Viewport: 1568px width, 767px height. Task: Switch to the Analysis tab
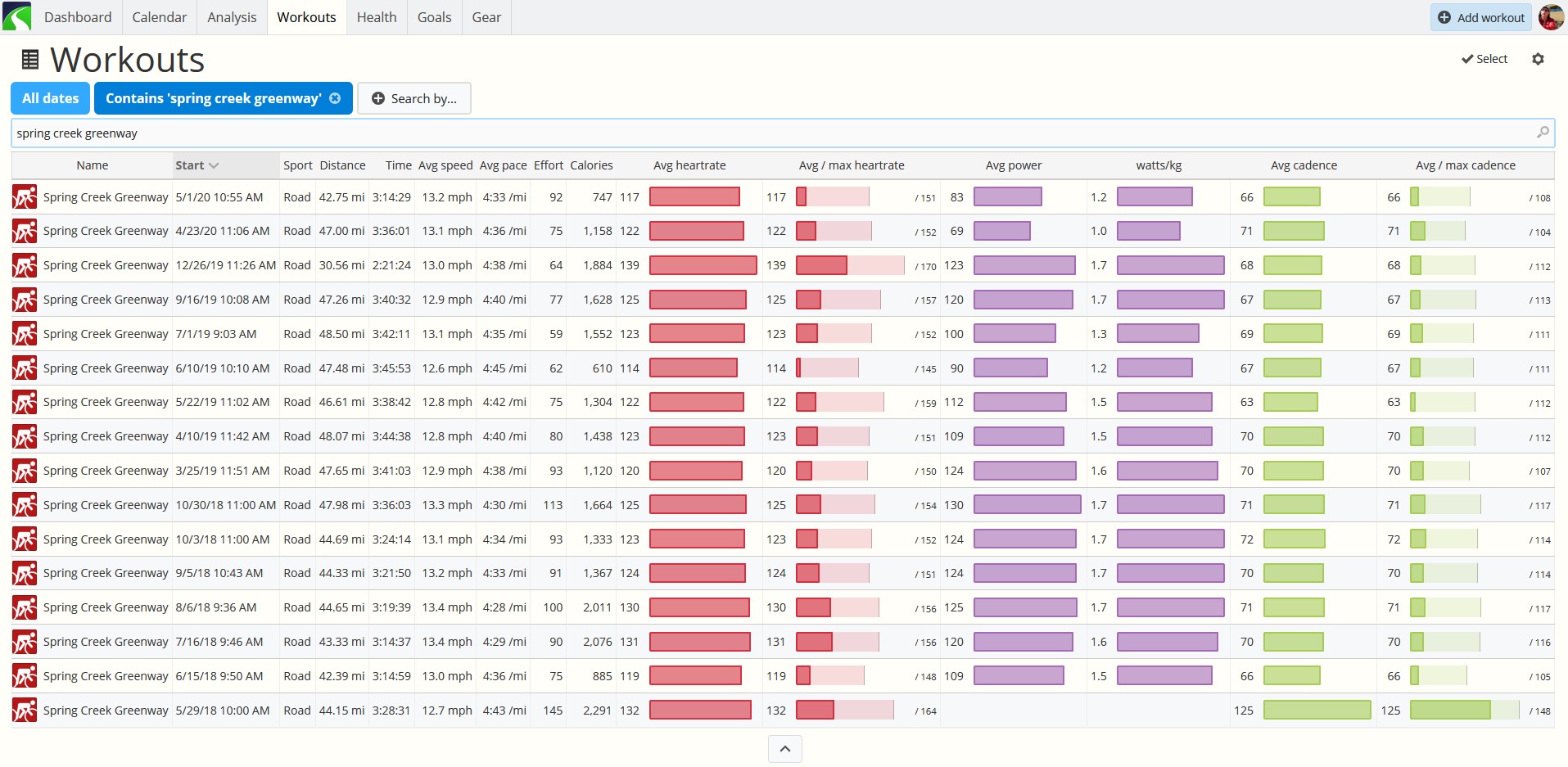[x=232, y=17]
